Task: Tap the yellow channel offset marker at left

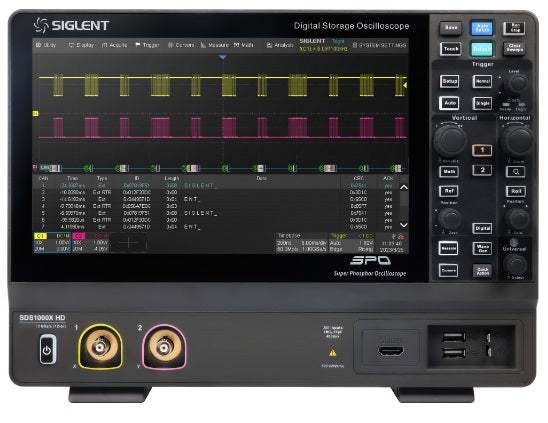Action: [x=35, y=114]
